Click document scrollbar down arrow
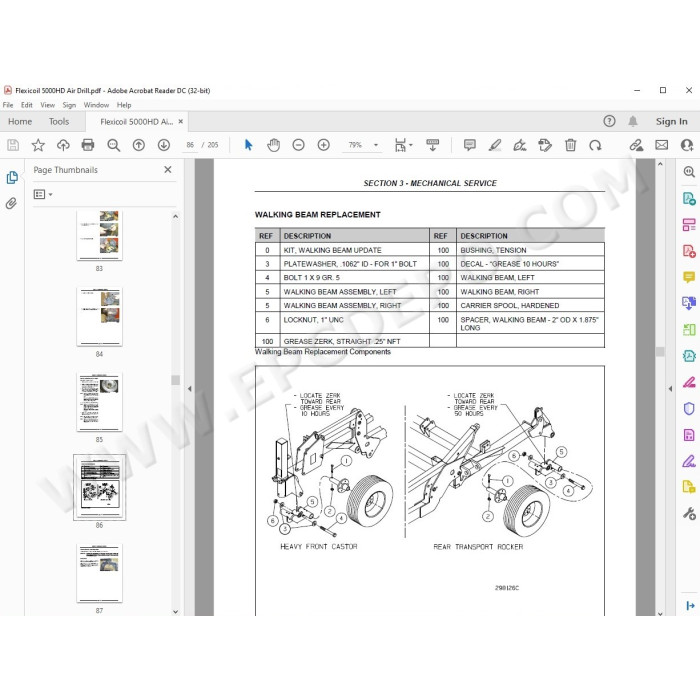The height and width of the screenshot is (700, 700). pos(660,614)
